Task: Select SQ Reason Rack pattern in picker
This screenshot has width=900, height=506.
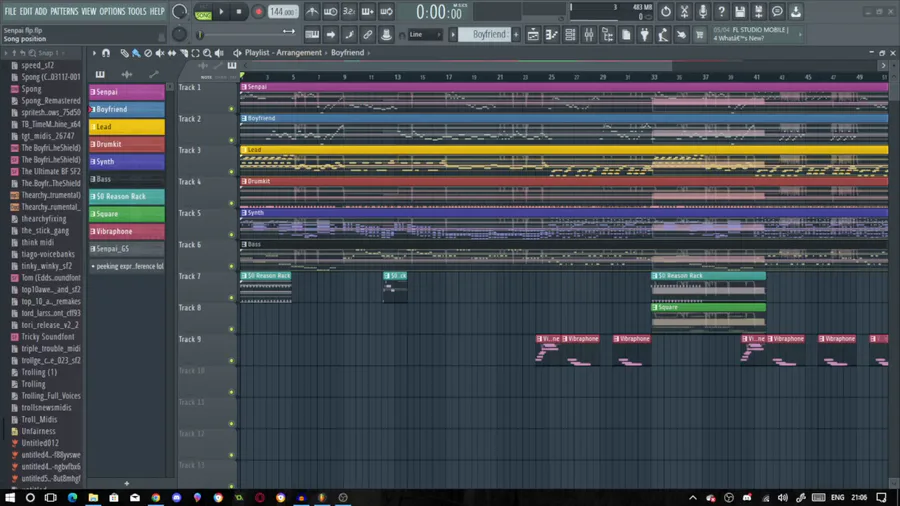Action: coord(127,197)
